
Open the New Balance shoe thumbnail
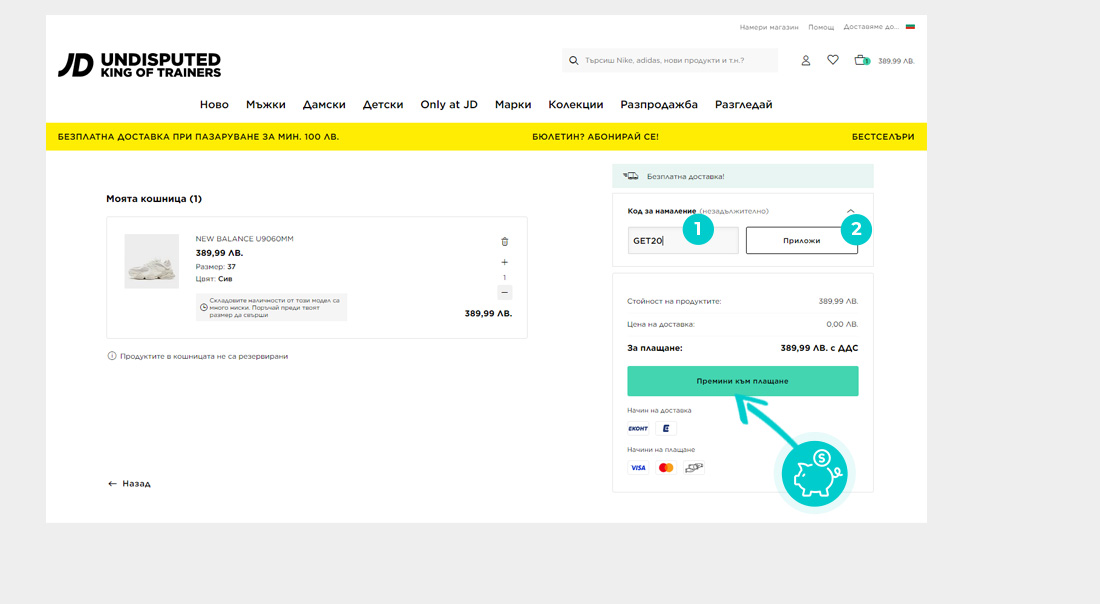coord(152,261)
